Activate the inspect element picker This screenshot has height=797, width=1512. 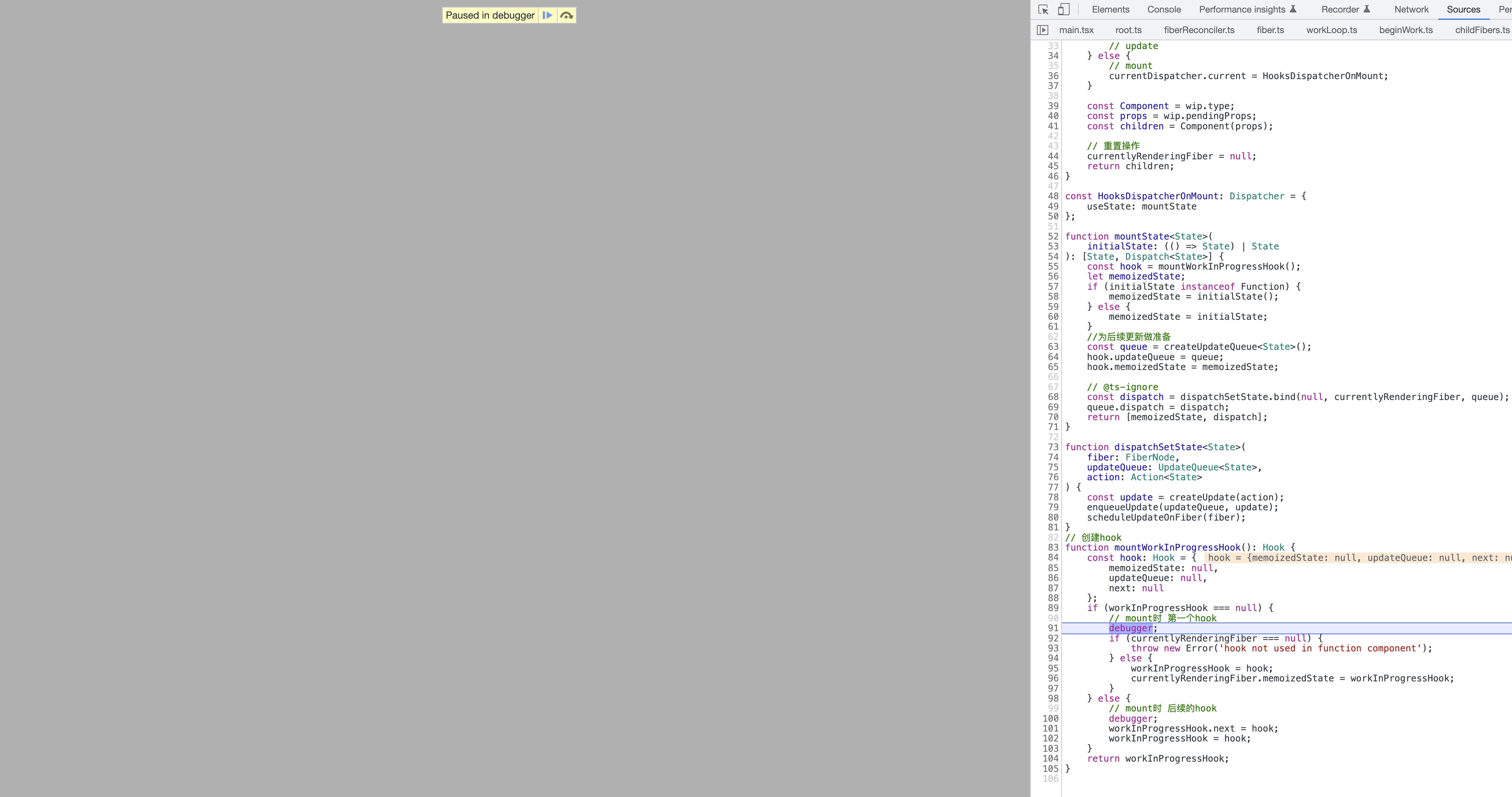(1043, 10)
